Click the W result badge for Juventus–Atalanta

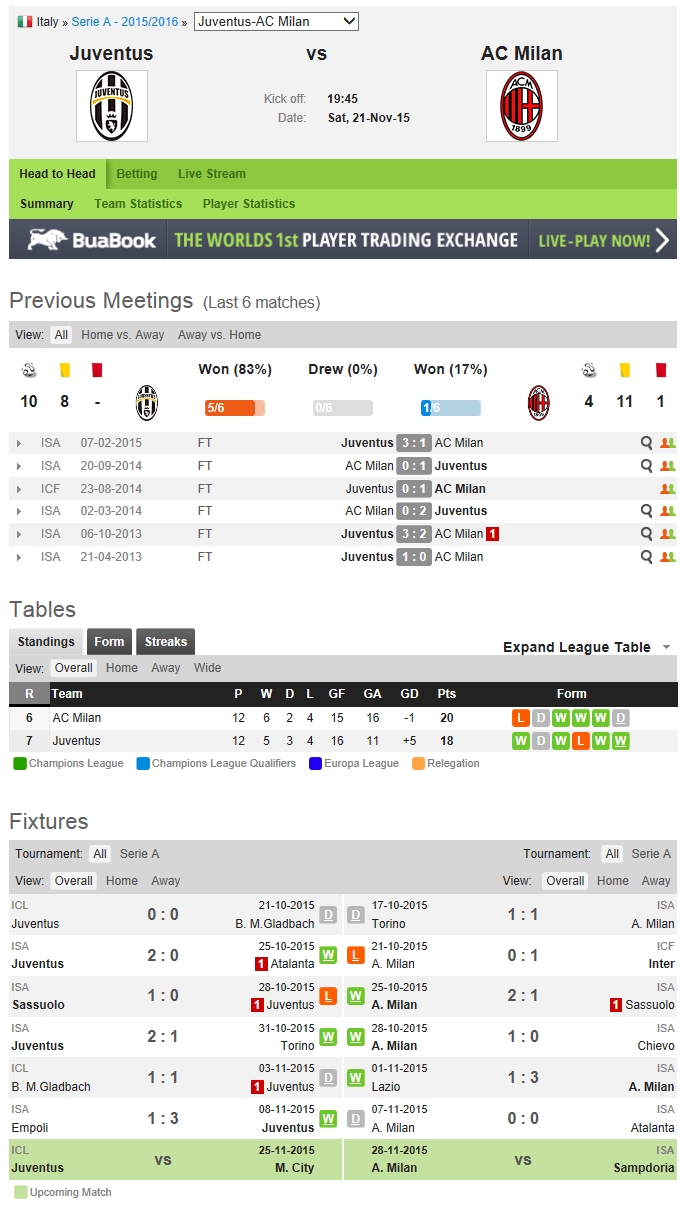328,956
